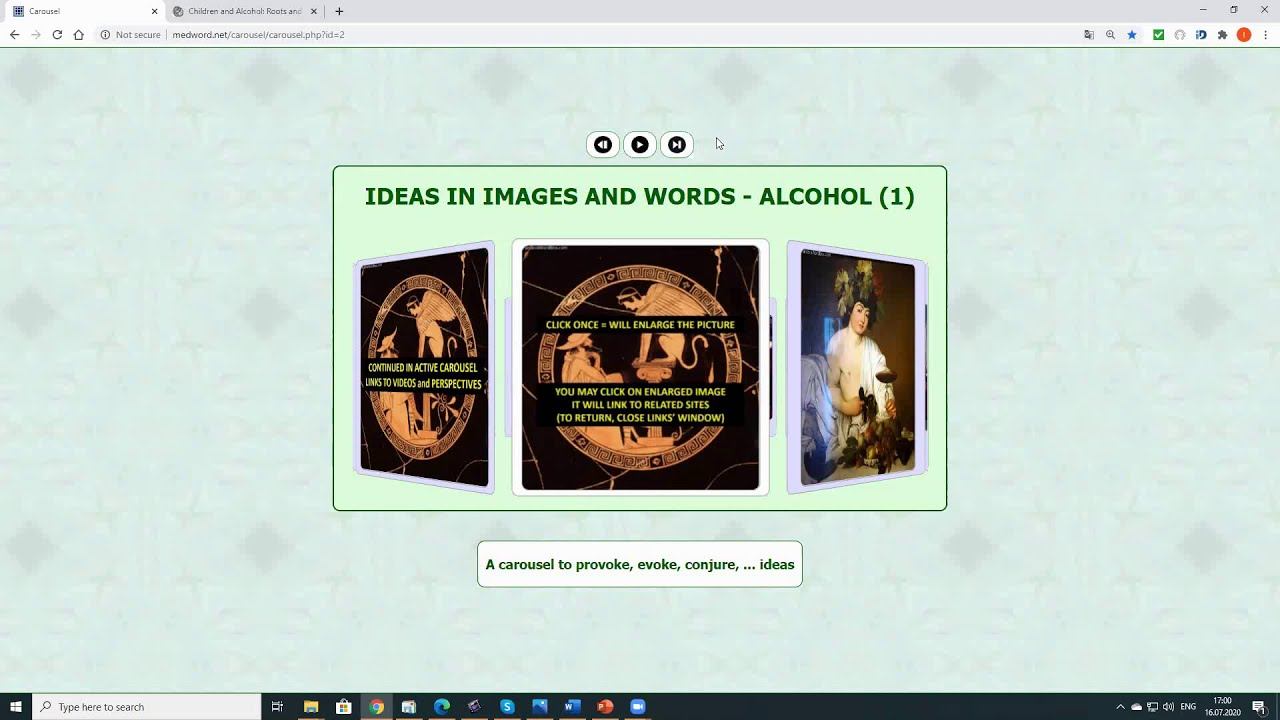
Task: View 'Not secure' site information
Action: click(130, 34)
